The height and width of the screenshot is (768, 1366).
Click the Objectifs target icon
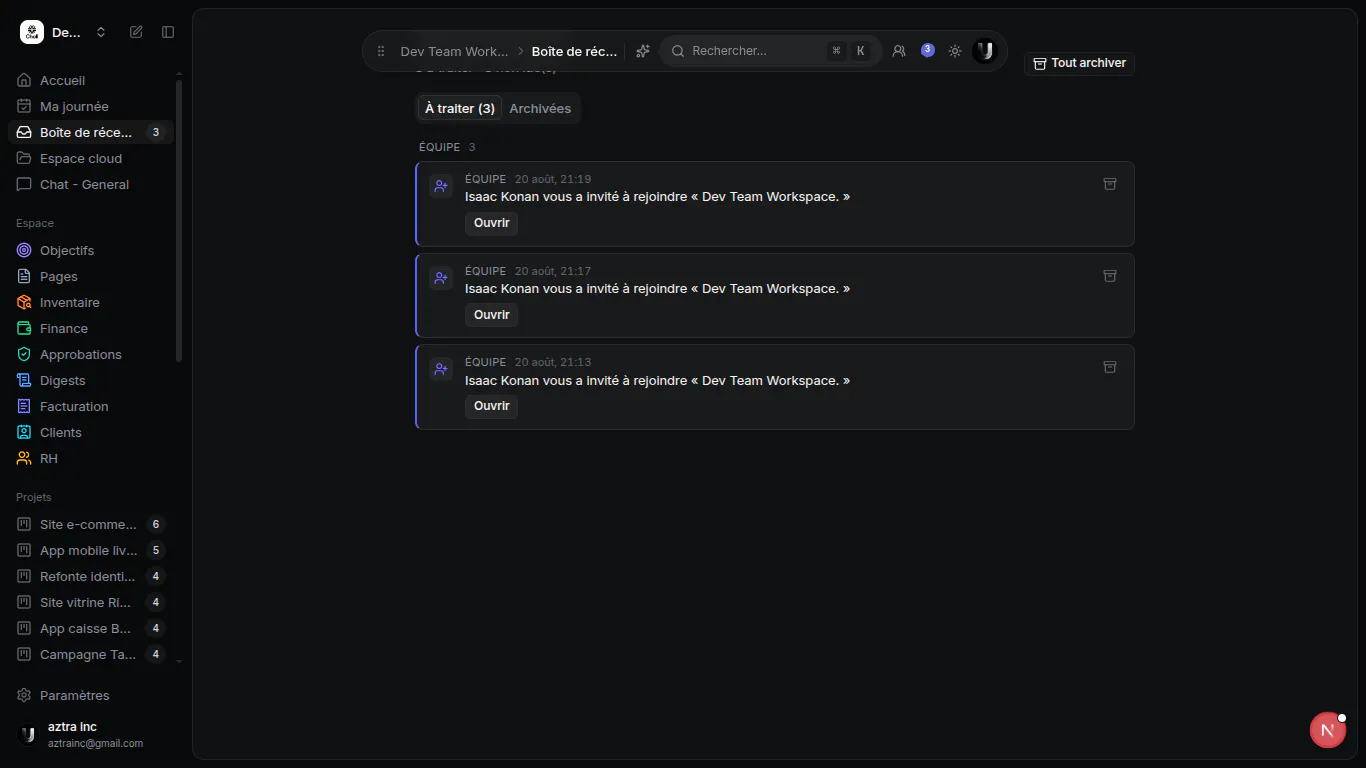[x=24, y=250]
